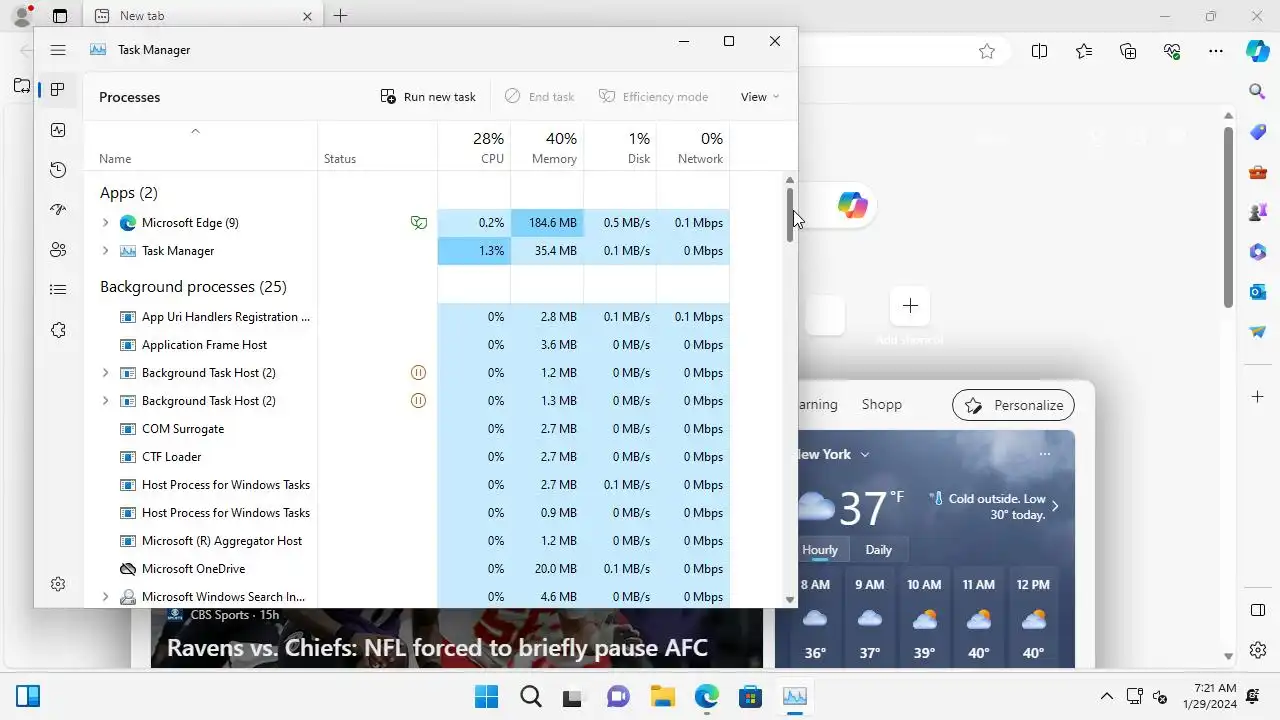Click the Task Manager scrollbar down arrow
The height and width of the screenshot is (720, 1280).
[x=790, y=600]
